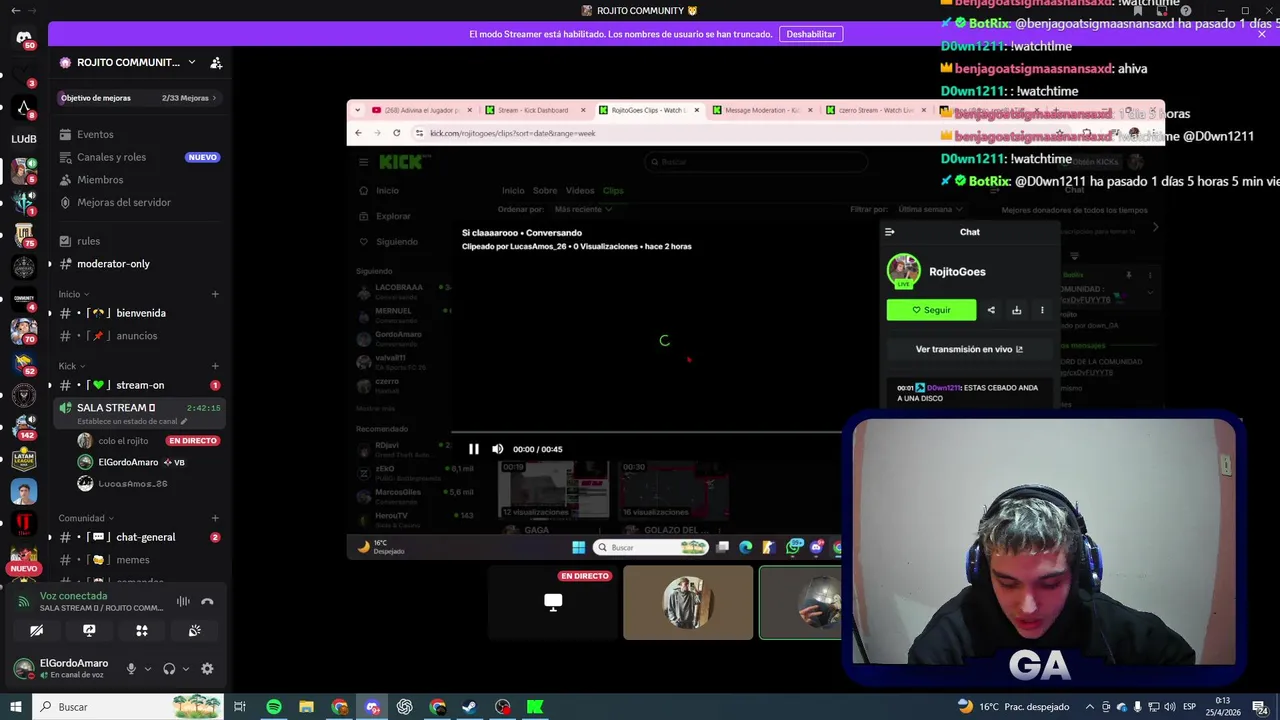Open anuncios channel

tap(135, 336)
